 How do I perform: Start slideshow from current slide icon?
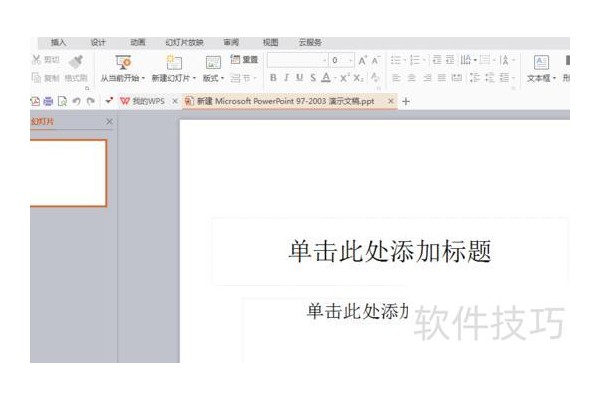[123, 62]
